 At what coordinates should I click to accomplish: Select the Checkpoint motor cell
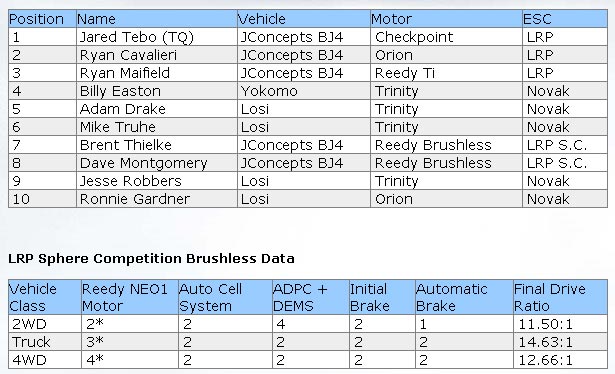click(x=446, y=37)
